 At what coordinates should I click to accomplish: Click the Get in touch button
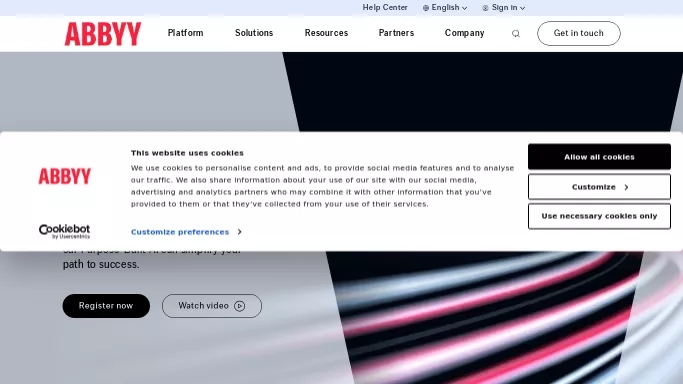tap(578, 34)
